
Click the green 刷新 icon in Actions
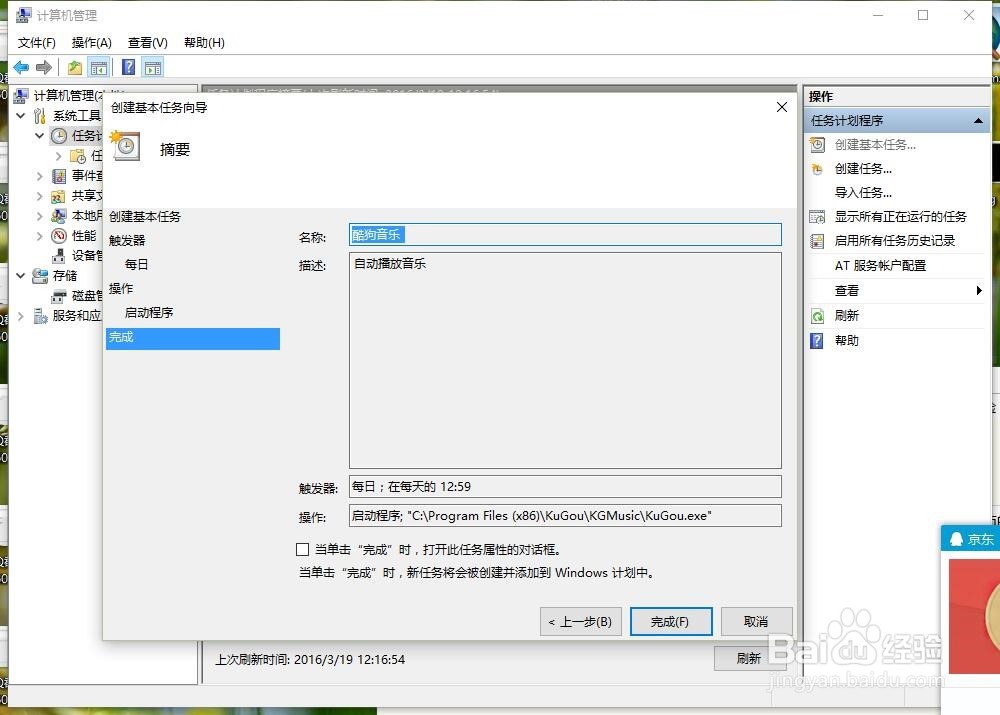817,316
